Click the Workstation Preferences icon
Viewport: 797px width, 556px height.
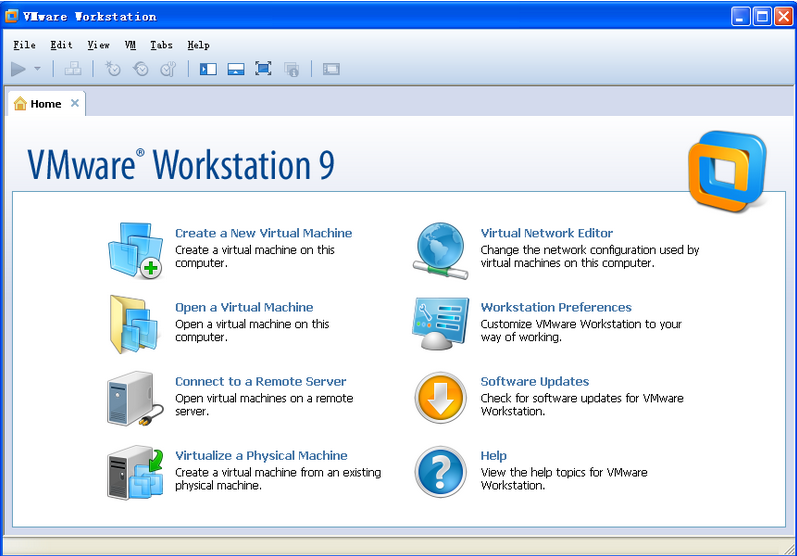[440, 324]
